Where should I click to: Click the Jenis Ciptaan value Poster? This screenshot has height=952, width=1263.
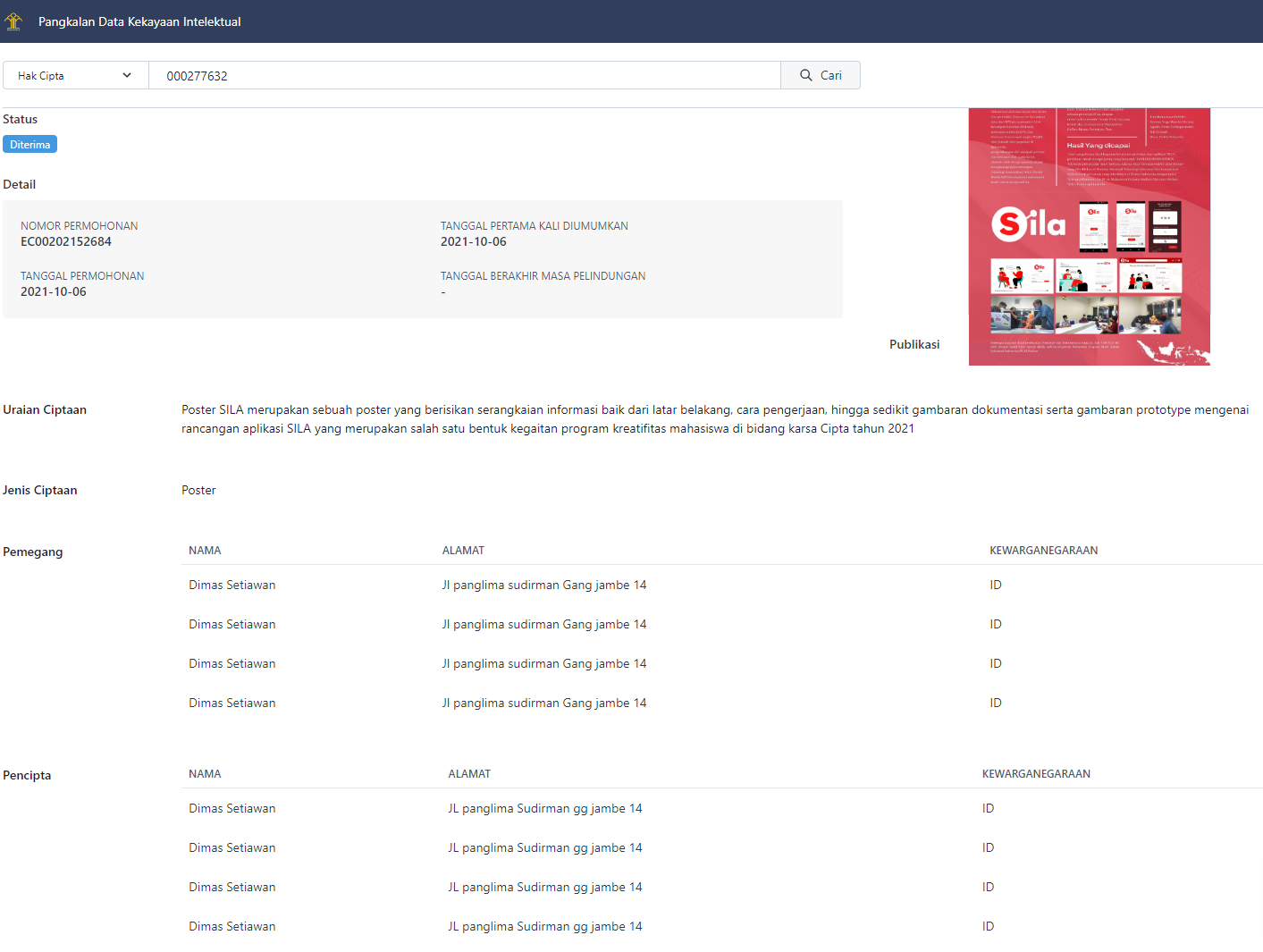pyautogui.click(x=198, y=490)
